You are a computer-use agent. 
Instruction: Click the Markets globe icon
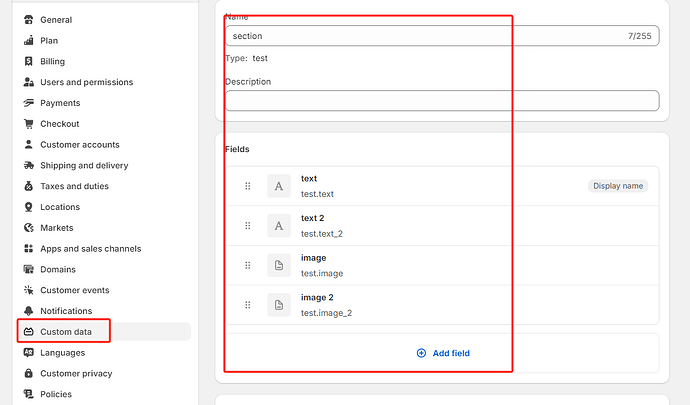pos(29,228)
